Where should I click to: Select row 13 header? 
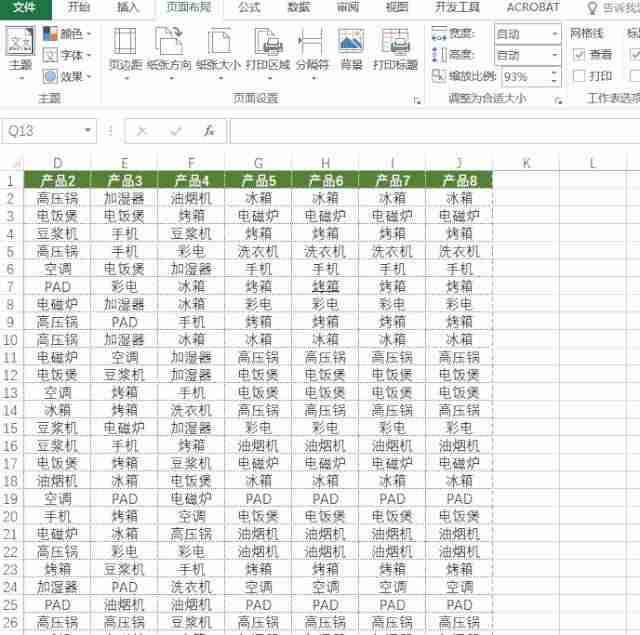point(11,393)
